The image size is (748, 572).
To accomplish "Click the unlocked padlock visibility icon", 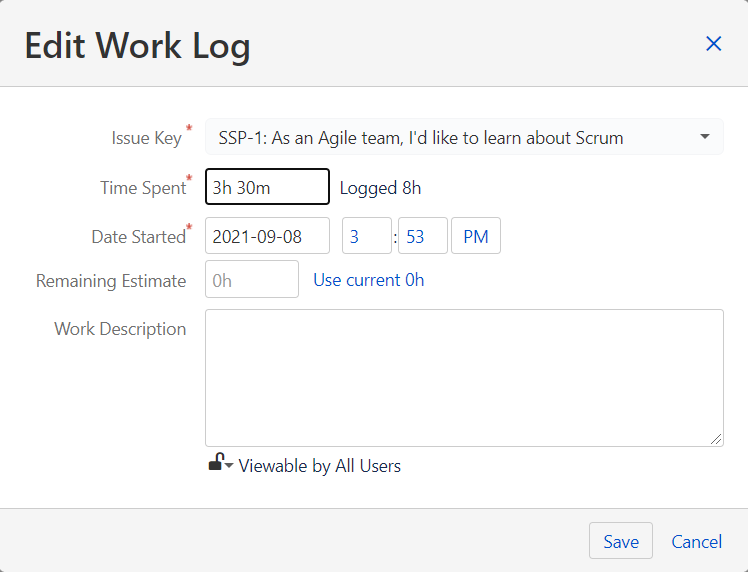I will point(214,462).
